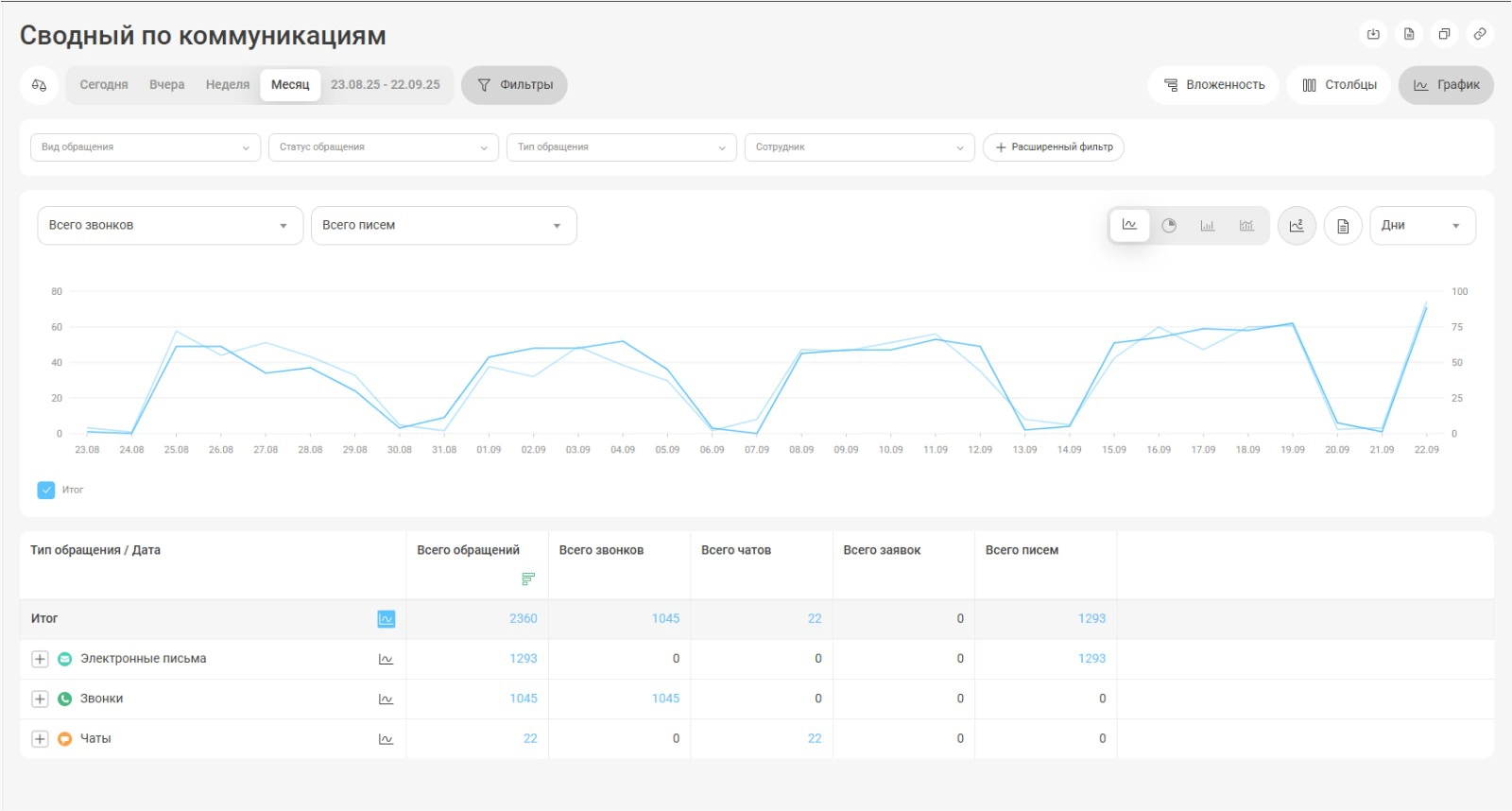The width and height of the screenshot is (1512, 811).
Task: Click the link-chain share icon in header
Action: [1480, 34]
